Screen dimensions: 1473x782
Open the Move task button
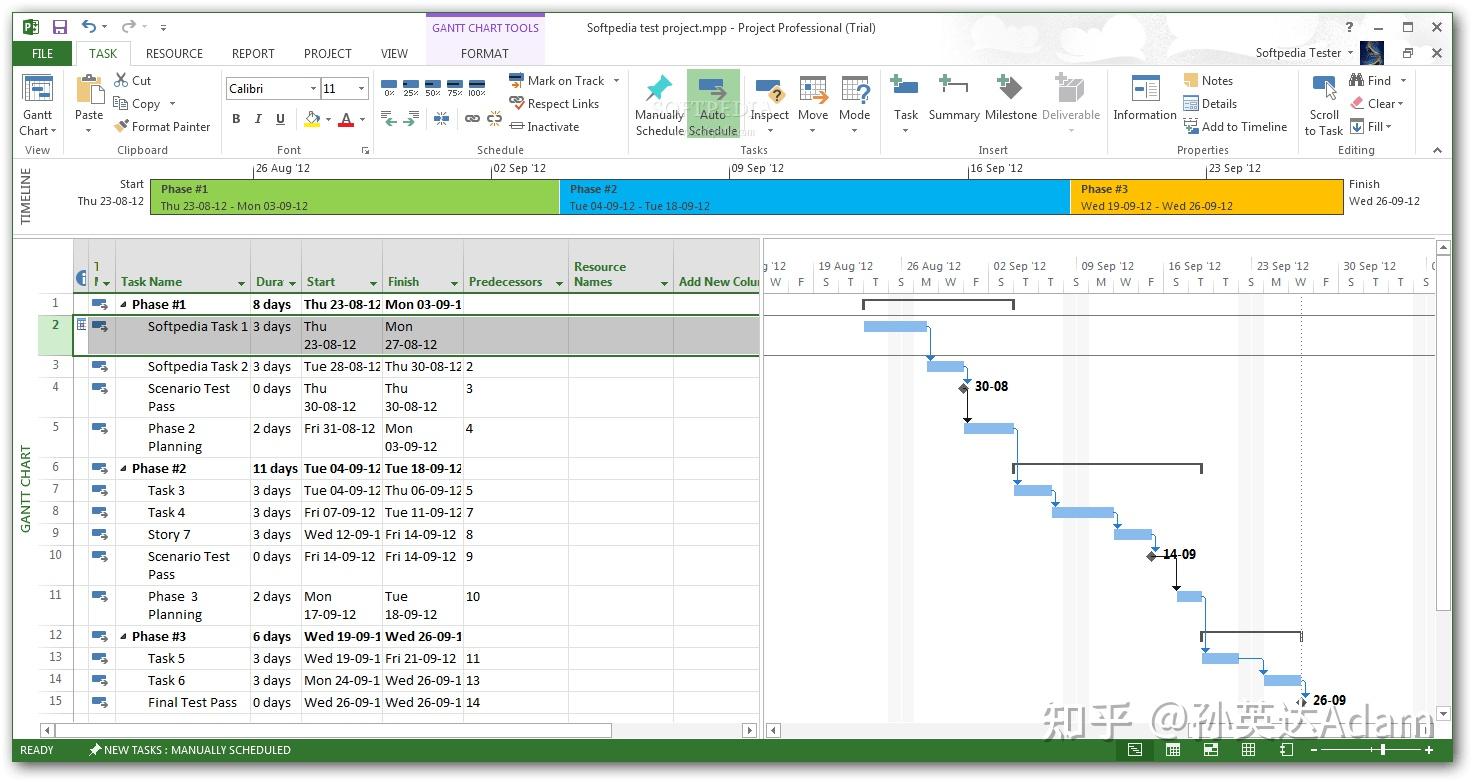813,104
